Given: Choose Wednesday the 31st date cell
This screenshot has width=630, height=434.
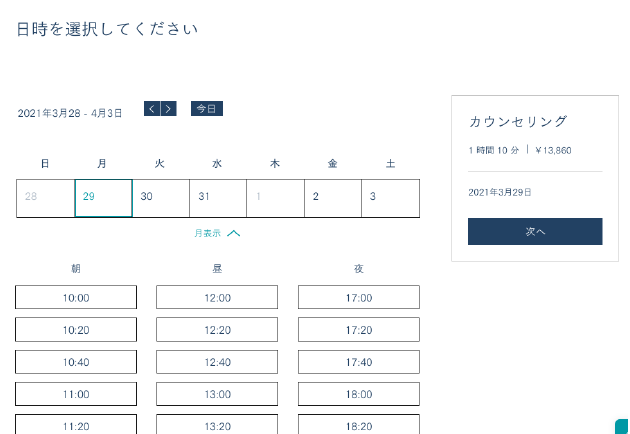Looking at the screenshot, I should pyautogui.click(x=218, y=198).
